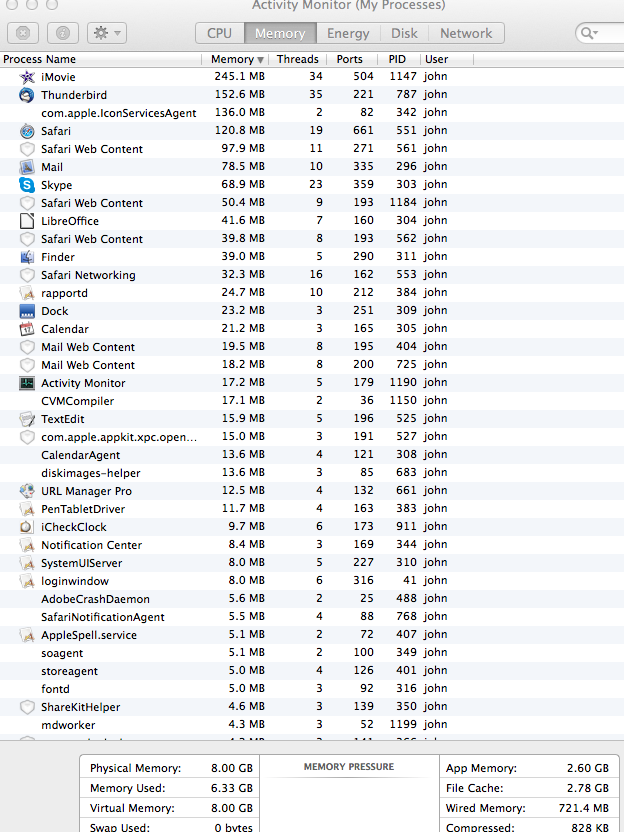Select the CalendarAgent process
Viewport: 624px width, 832px height.
[312, 455]
